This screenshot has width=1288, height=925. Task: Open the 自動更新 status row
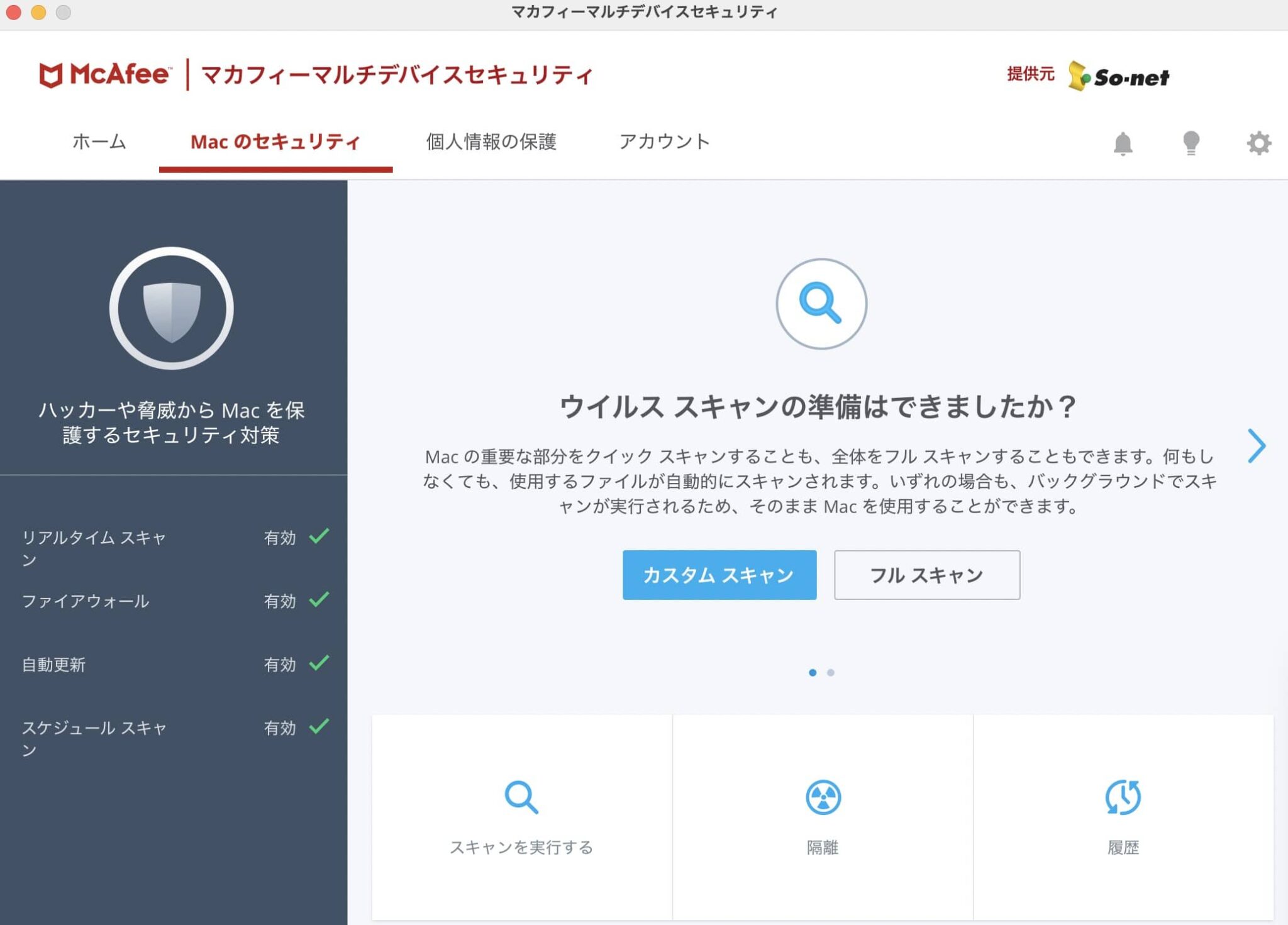coord(174,664)
